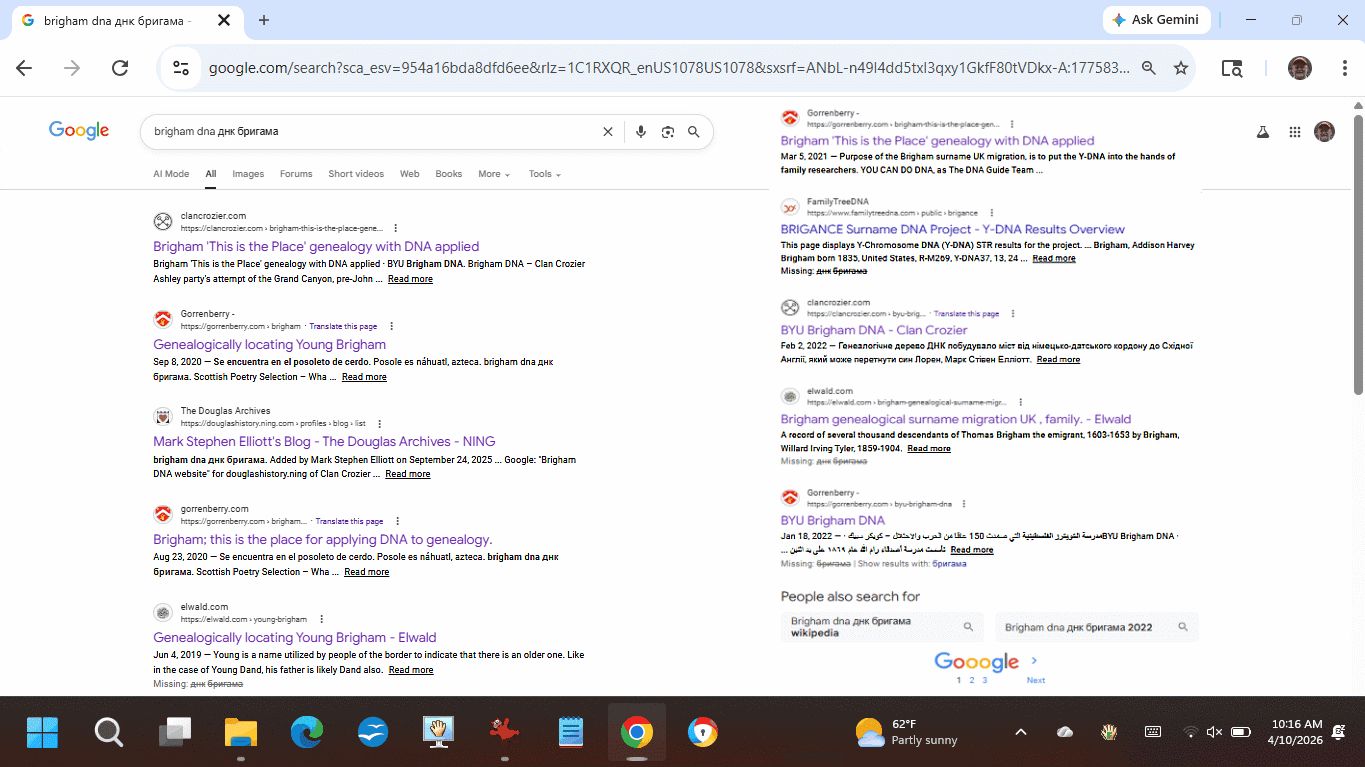Open 'Genealogically locating Young Brigham - Elwald' result
This screenshot has width=1365, height=767.
point(295,637)
